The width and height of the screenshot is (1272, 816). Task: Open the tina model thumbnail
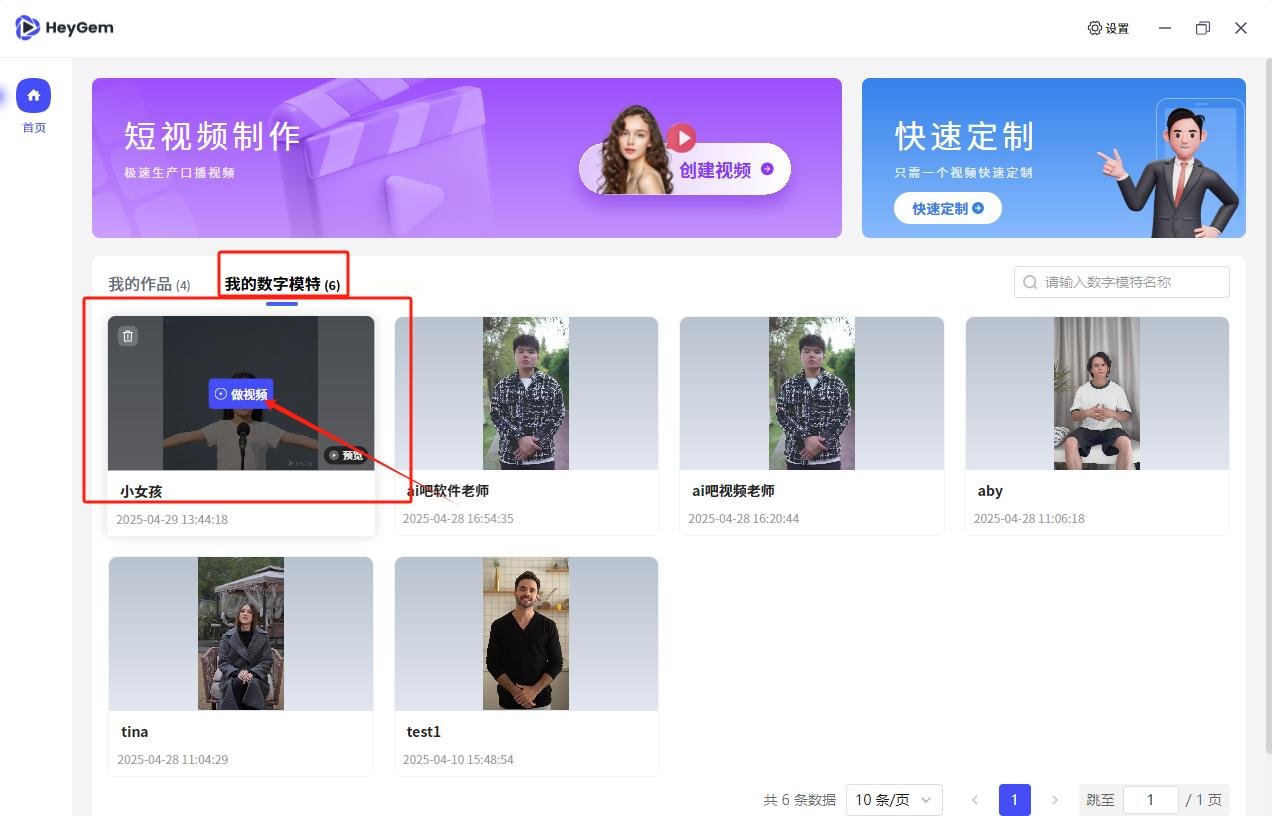coord(240,633)
